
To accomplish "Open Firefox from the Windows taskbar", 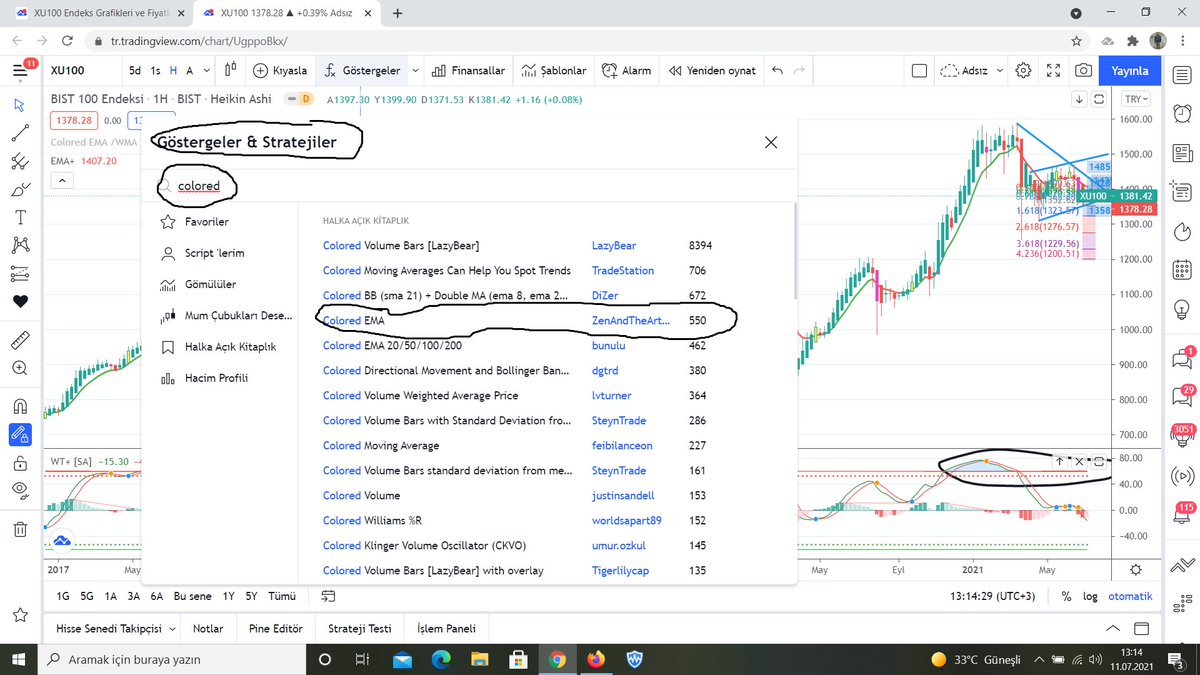I will (x=596, y=660).
